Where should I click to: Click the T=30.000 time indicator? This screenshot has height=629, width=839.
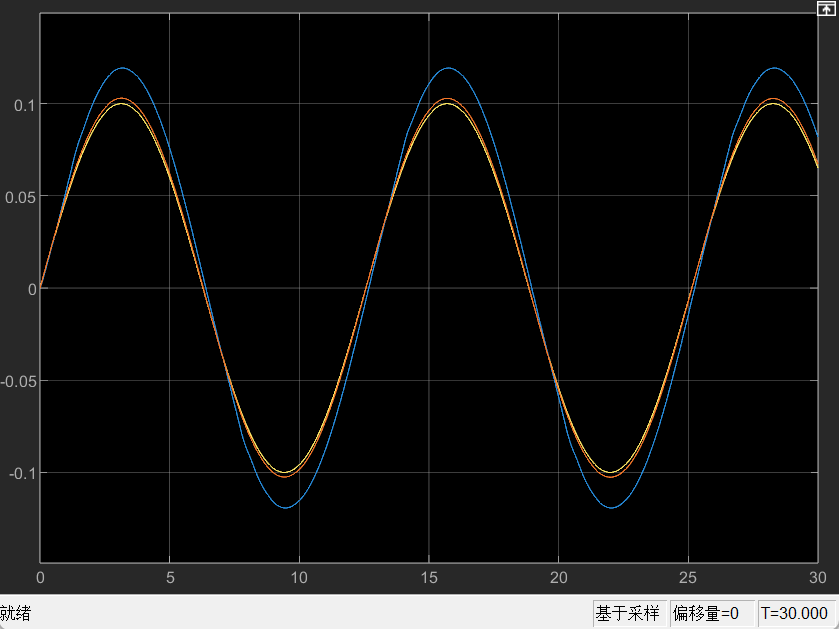(795, 613)
